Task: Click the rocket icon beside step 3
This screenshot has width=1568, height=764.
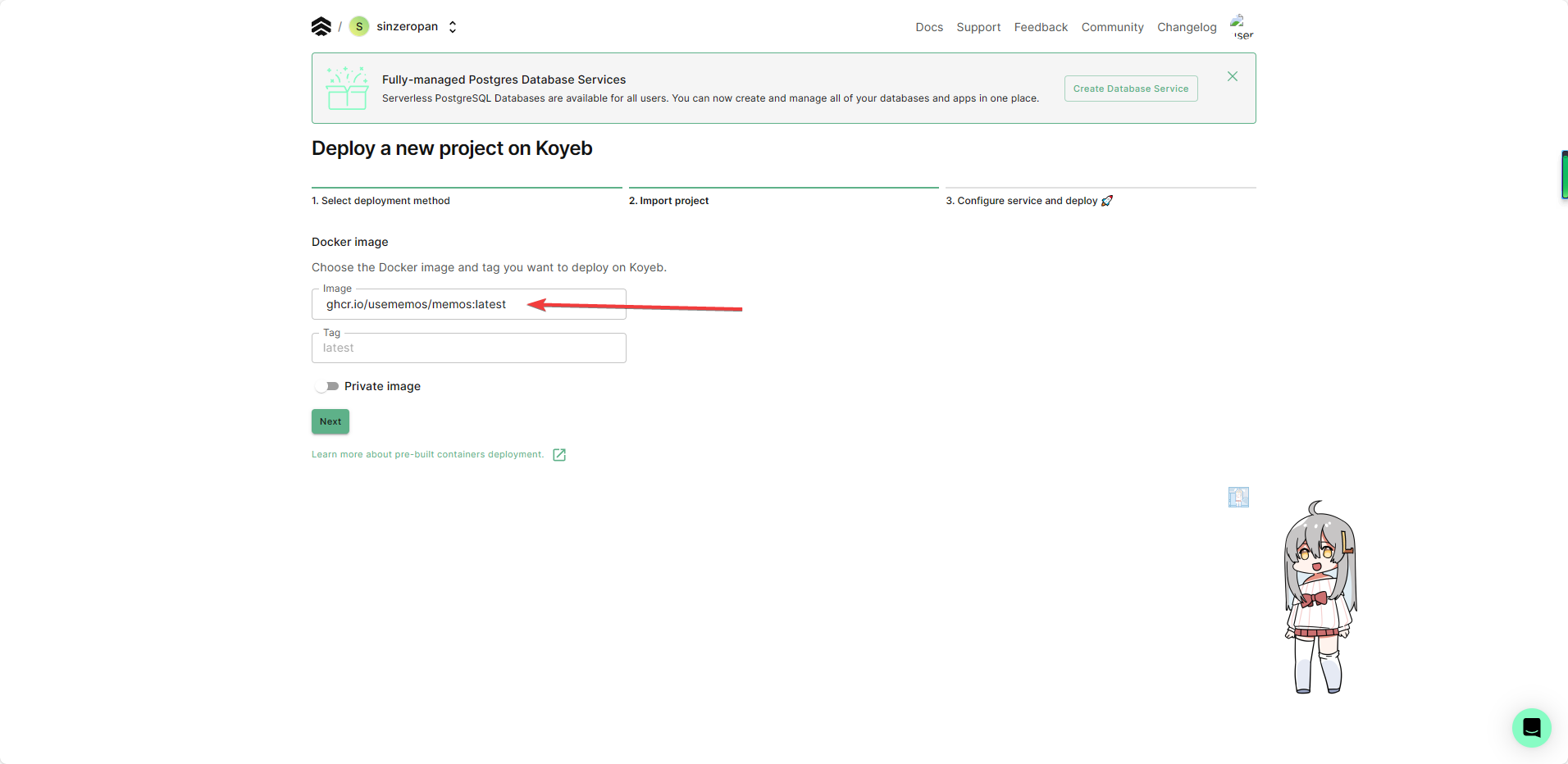Action: [1107, 201]
